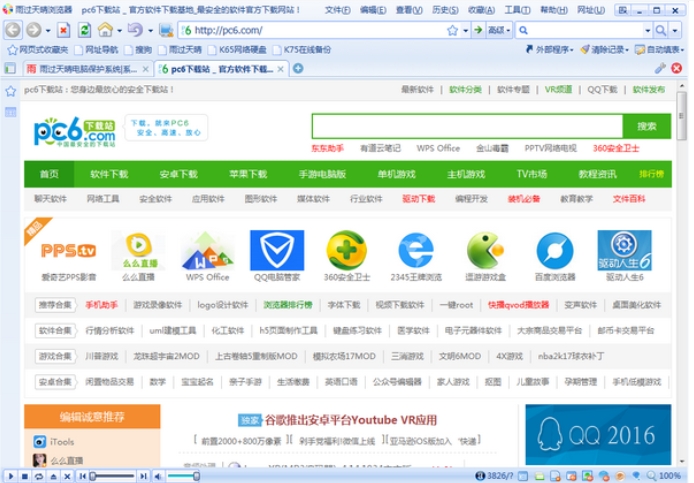Image resolution: width=694 pixels, height=483 pixels.
Task: Open the 网址导航 bookmark
Action: (97, 50)
